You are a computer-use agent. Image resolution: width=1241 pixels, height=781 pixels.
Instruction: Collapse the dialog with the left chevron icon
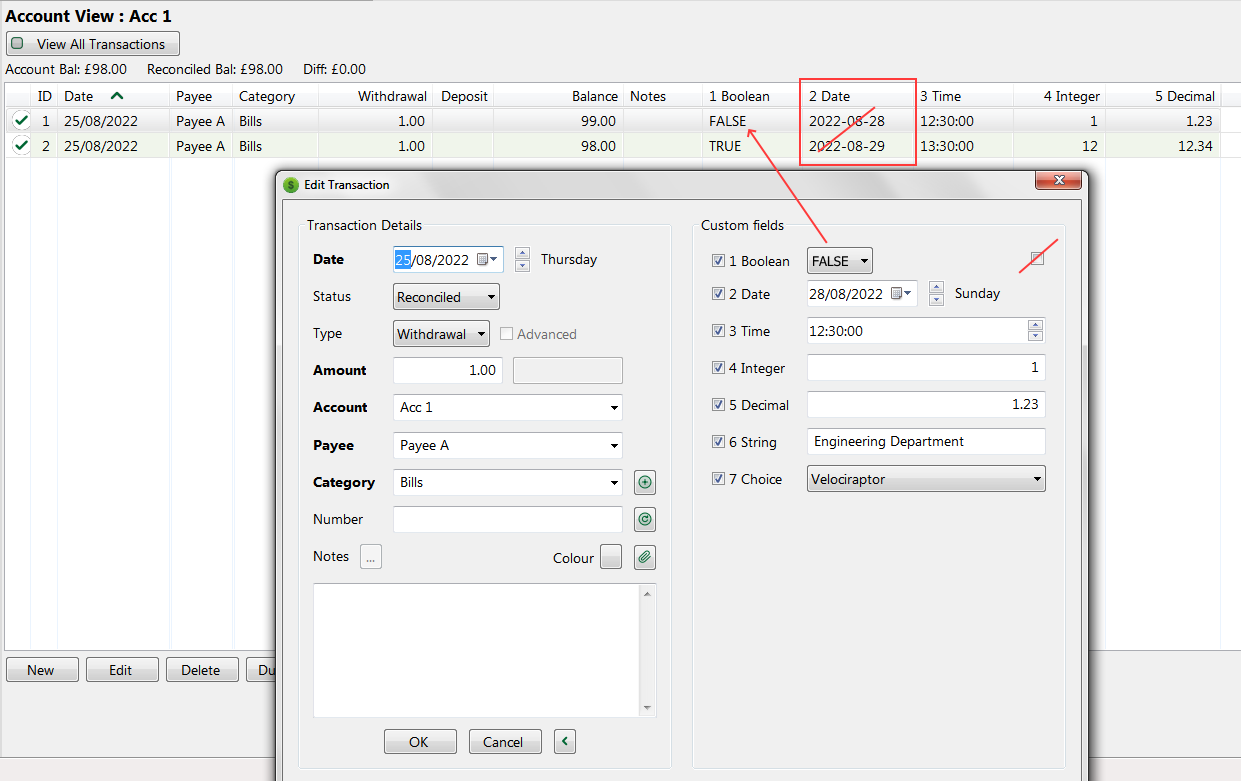(x=564, y=741)
